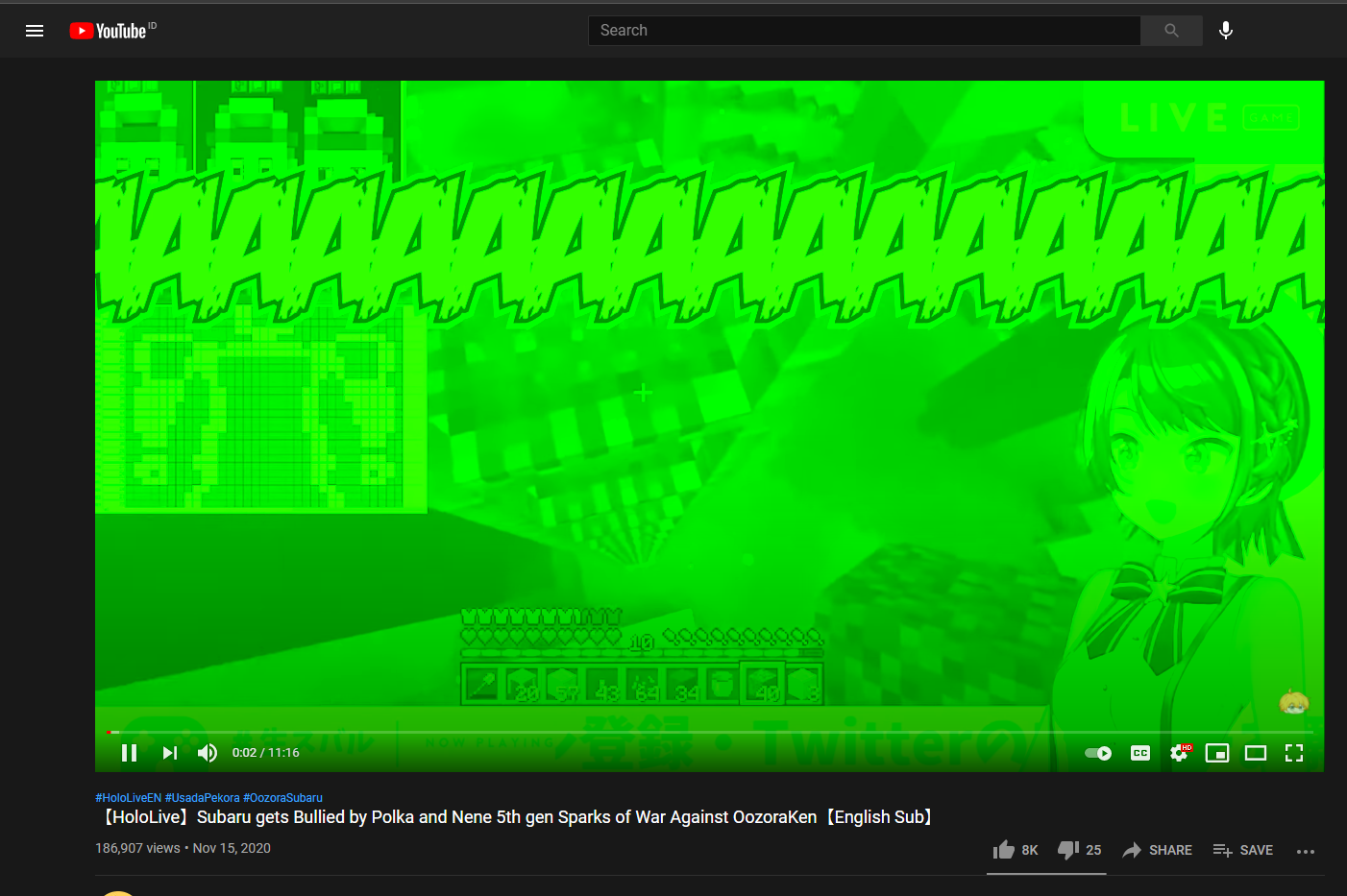Like the video with thumbs up
The image size is (1347, 896).
1016,850
